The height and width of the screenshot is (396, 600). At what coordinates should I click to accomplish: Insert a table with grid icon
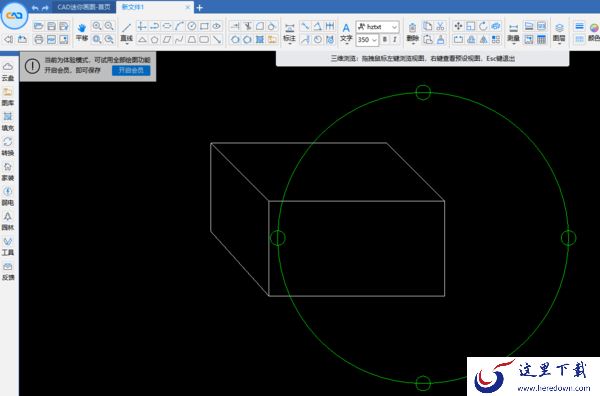tap(541, 39)
